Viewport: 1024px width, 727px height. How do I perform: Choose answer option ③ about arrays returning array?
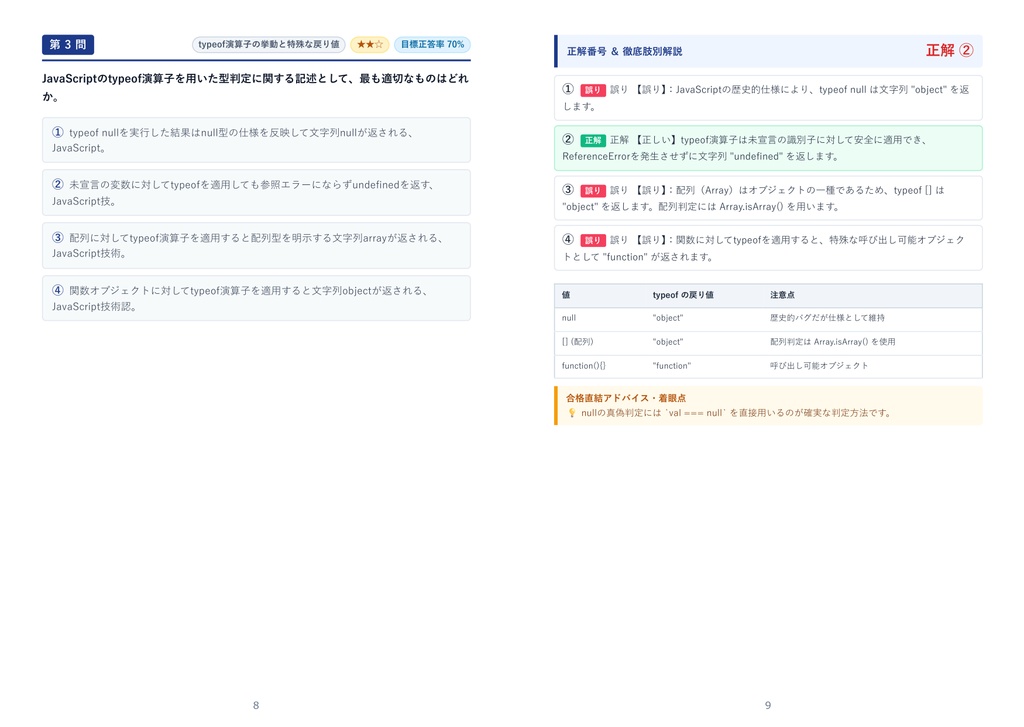pos(256,246)
